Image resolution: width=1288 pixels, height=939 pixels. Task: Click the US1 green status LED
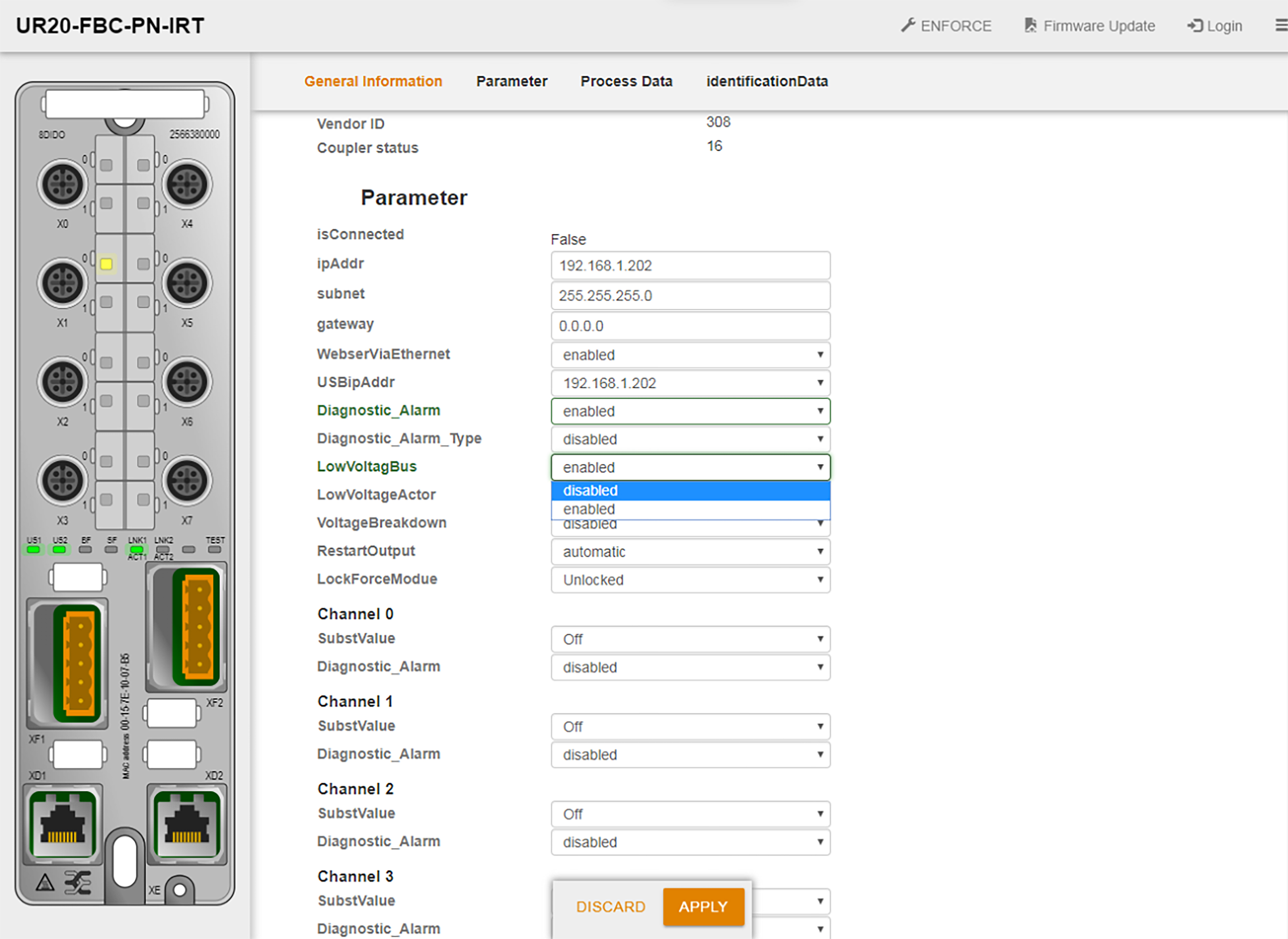tap(33, 550)
